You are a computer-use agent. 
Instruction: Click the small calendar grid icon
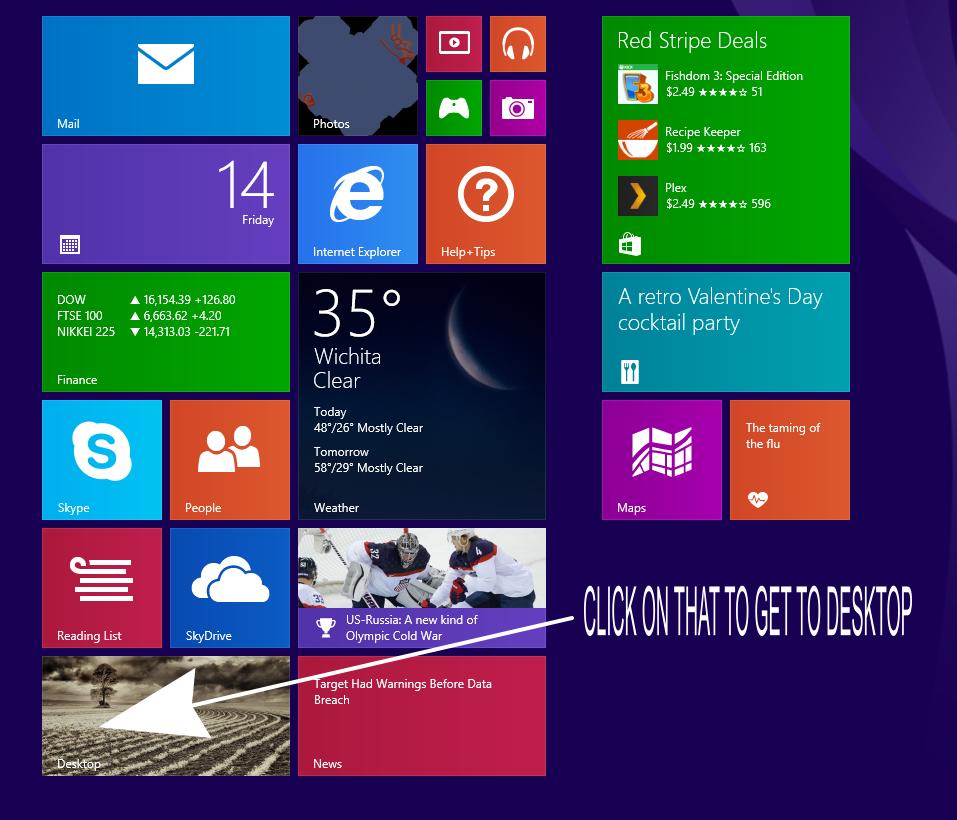tap(70, 245)
